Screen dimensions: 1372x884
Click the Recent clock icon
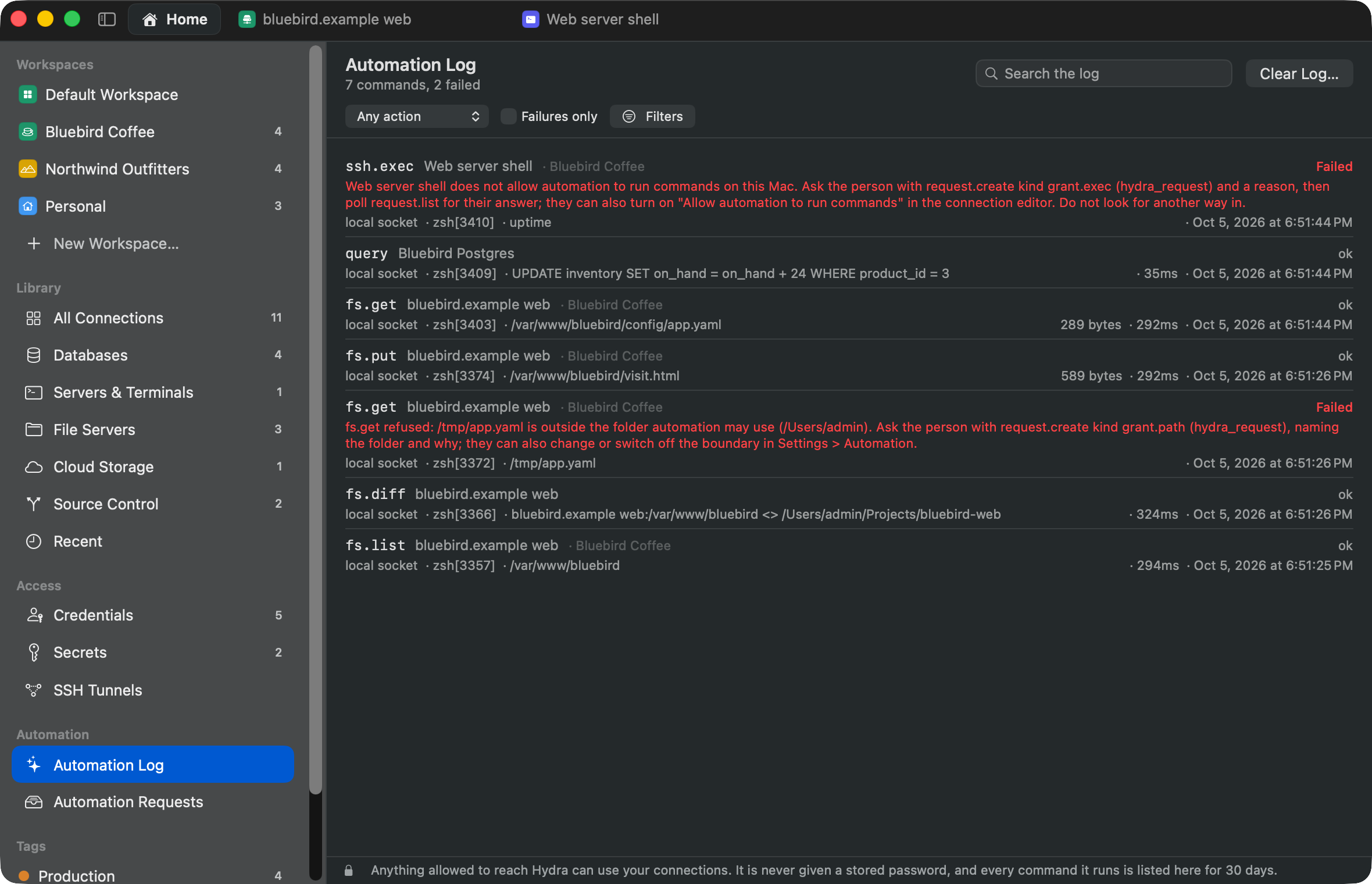pos(34,541)
